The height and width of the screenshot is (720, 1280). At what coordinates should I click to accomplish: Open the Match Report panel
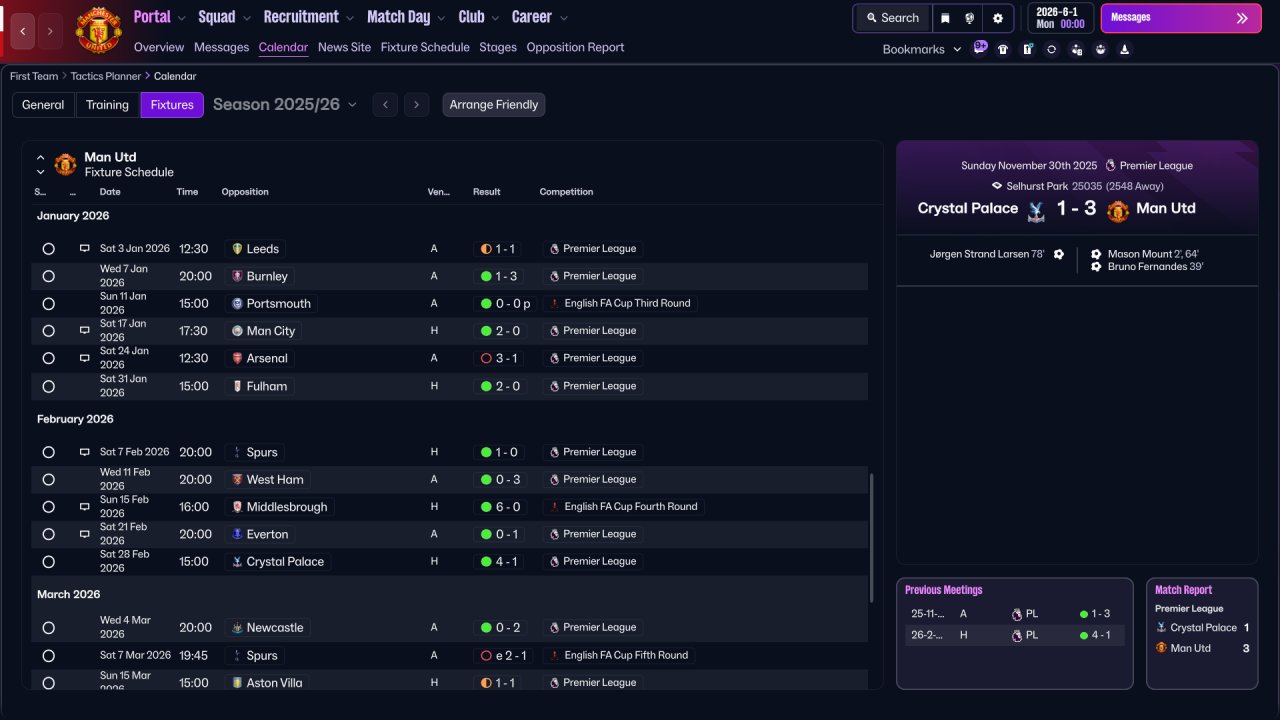pos(1202,633)
